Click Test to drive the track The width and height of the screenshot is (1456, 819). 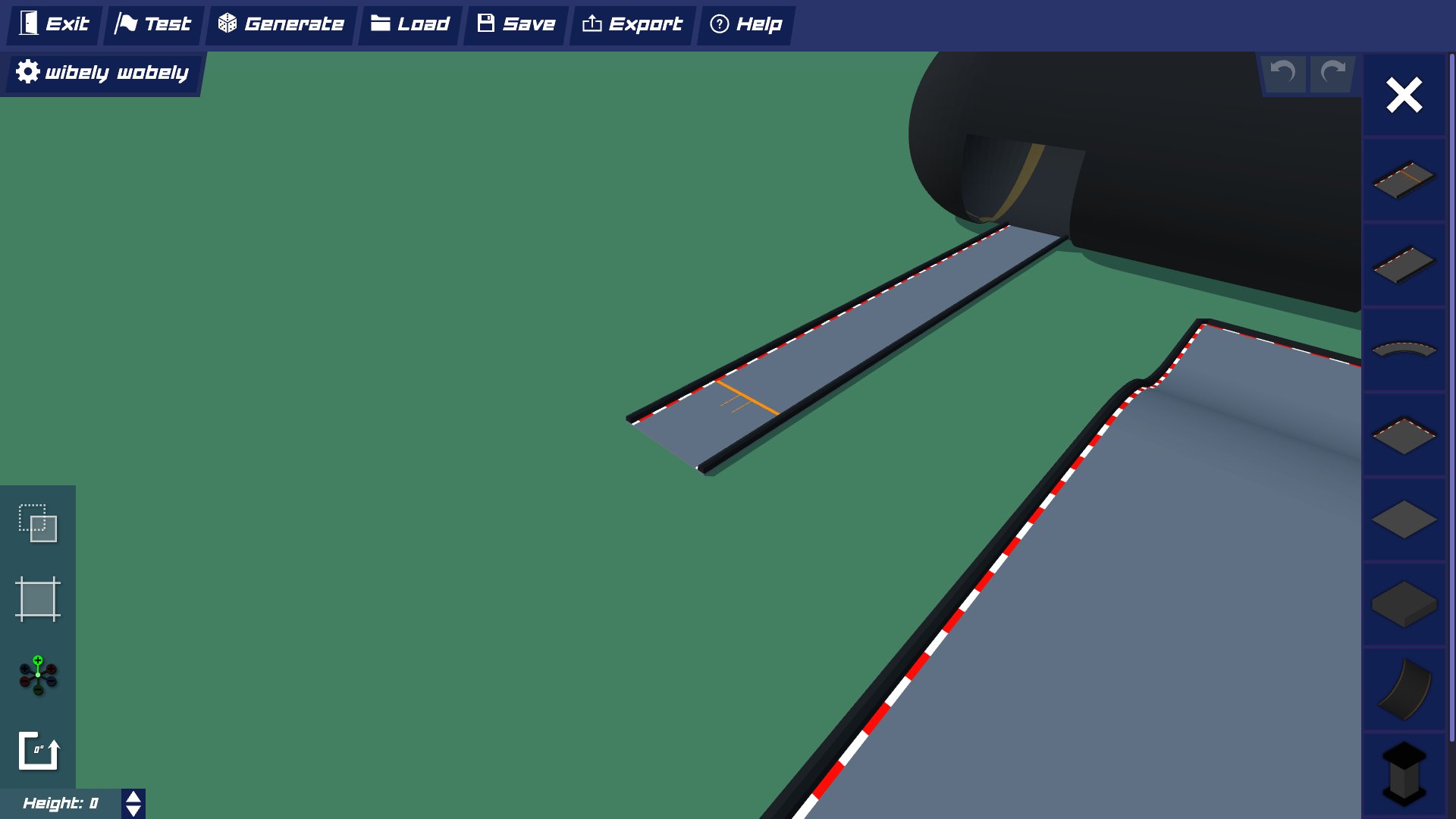152,24
